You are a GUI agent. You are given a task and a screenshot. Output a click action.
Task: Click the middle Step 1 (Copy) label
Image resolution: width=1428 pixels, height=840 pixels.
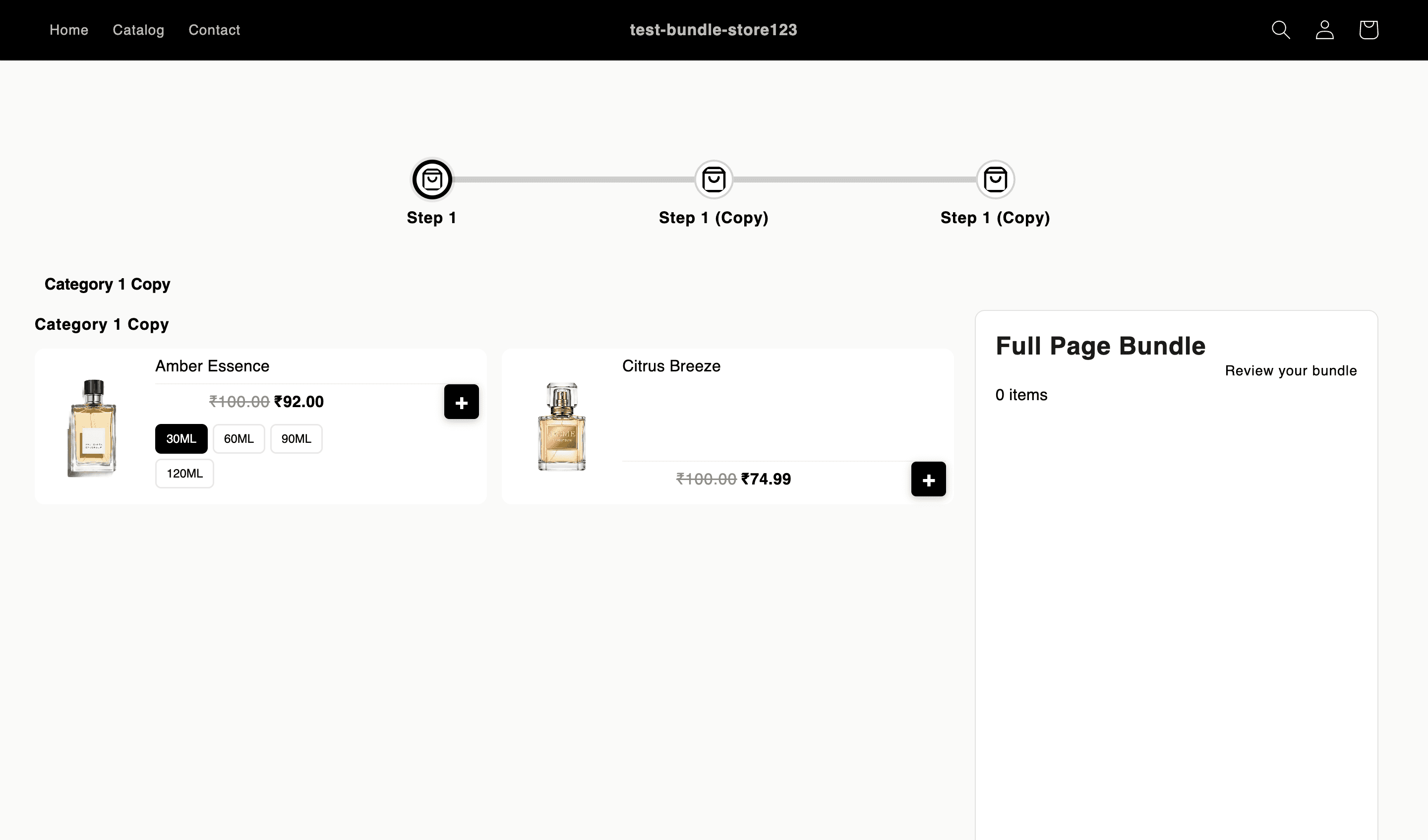point(714,218)
